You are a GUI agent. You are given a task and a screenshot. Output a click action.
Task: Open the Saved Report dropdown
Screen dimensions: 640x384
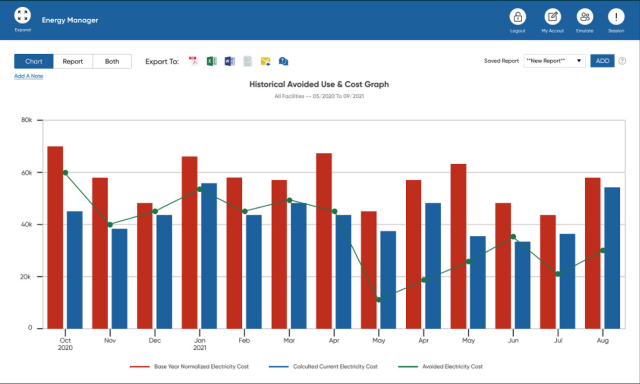point(554,61)
